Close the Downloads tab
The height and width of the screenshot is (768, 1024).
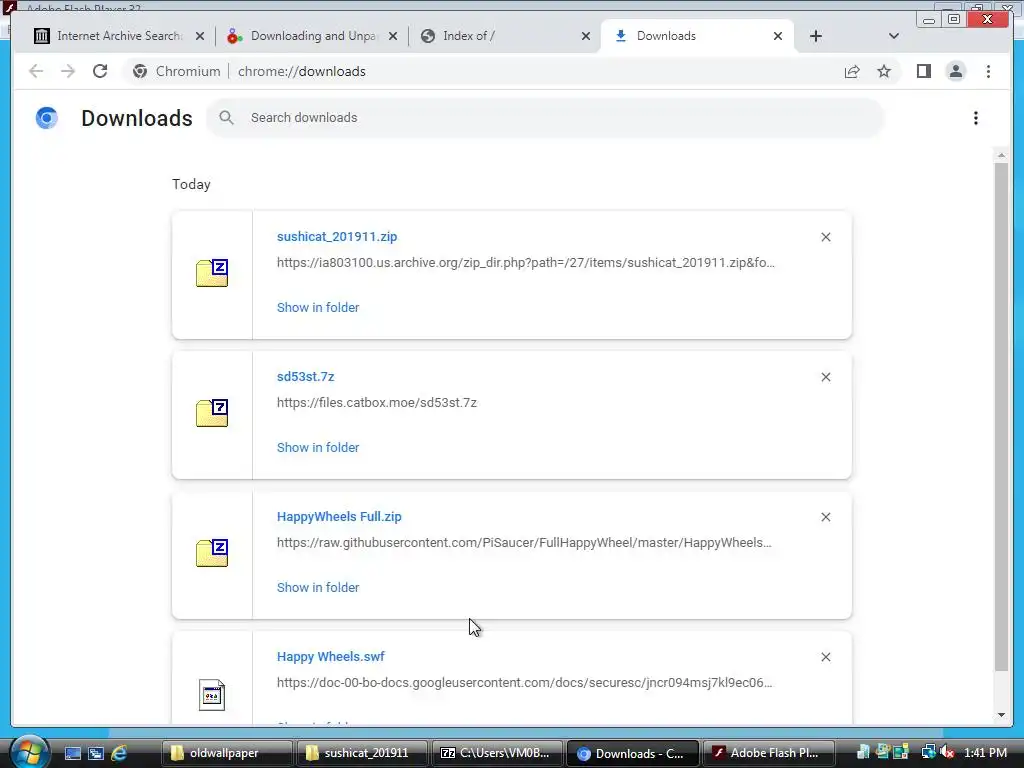pos(778,36)
